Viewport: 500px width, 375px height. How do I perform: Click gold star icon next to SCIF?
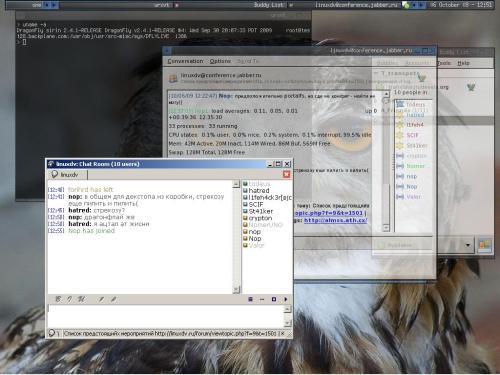(400, 135)
